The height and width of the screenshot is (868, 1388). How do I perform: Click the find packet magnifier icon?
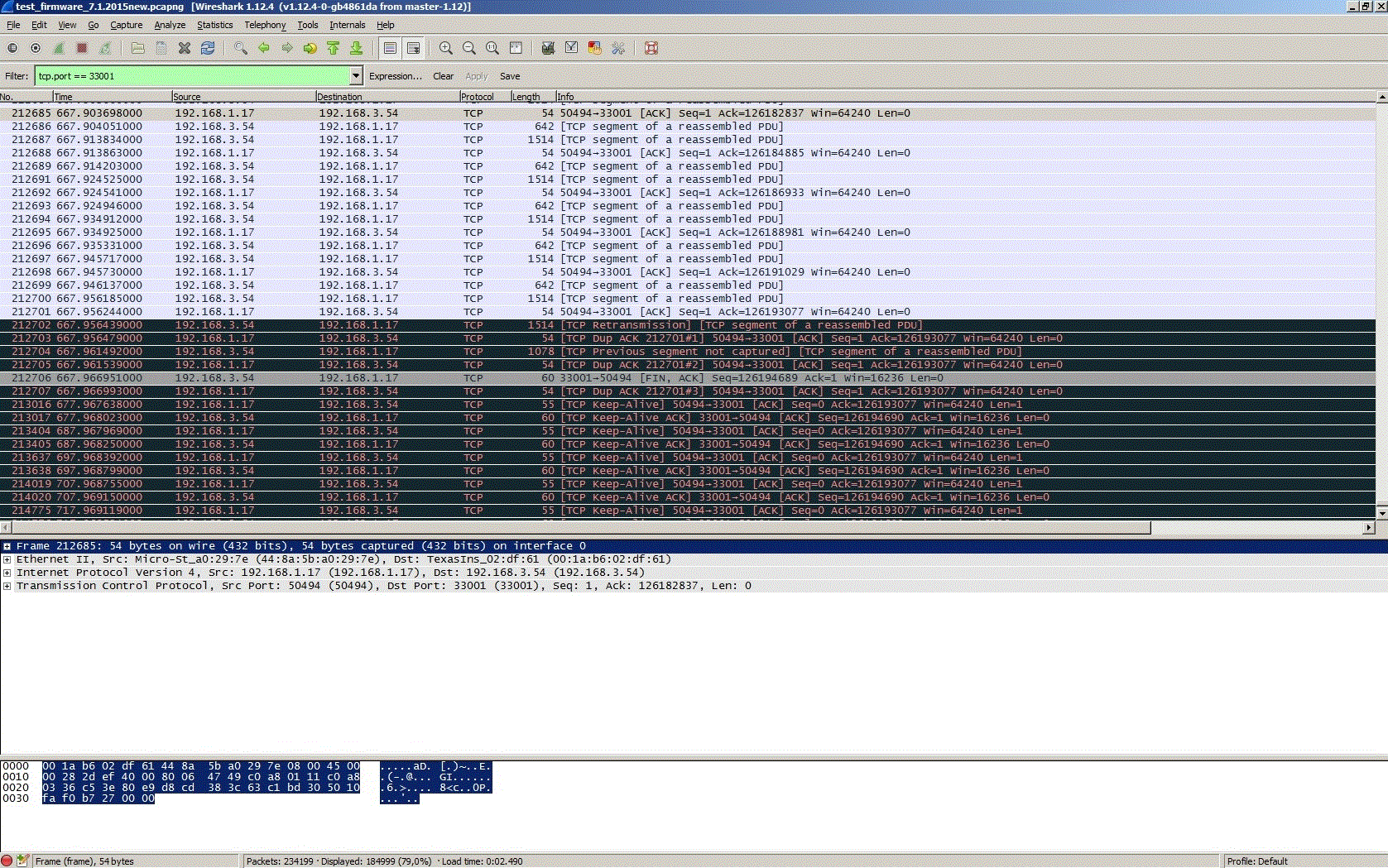241,48
